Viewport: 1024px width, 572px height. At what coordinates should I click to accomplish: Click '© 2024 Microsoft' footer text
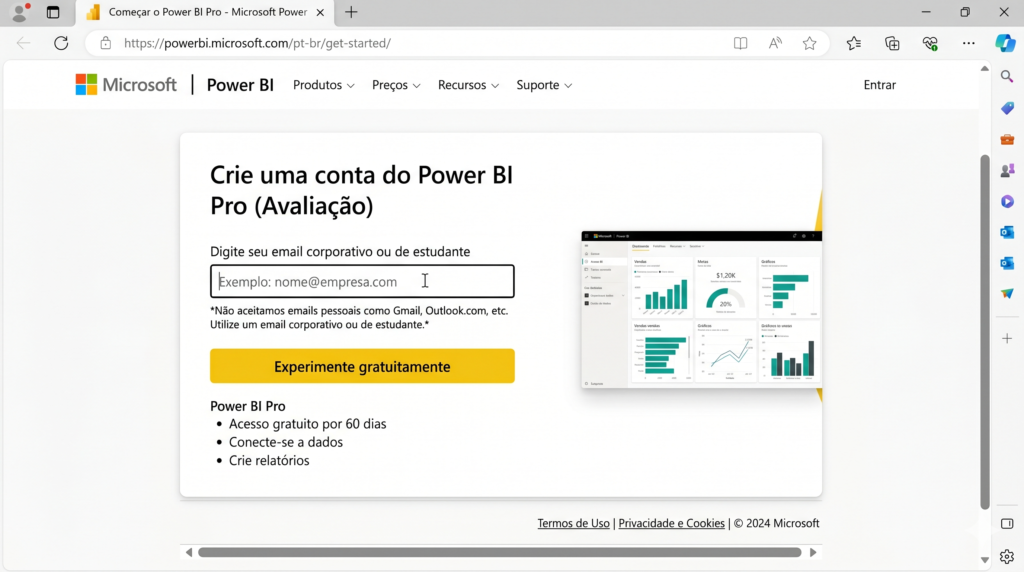tap(776, 523)
